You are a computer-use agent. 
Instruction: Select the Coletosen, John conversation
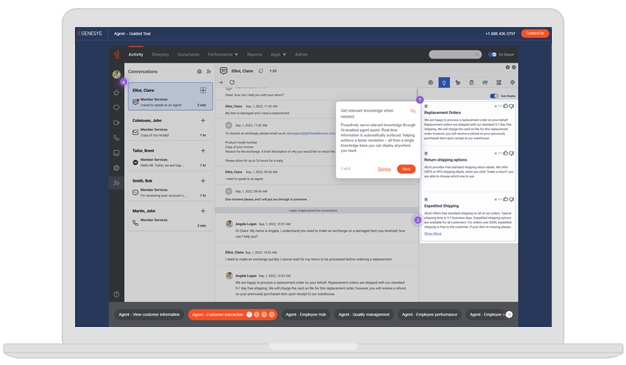pyautogui.click(x=170, y=127)
